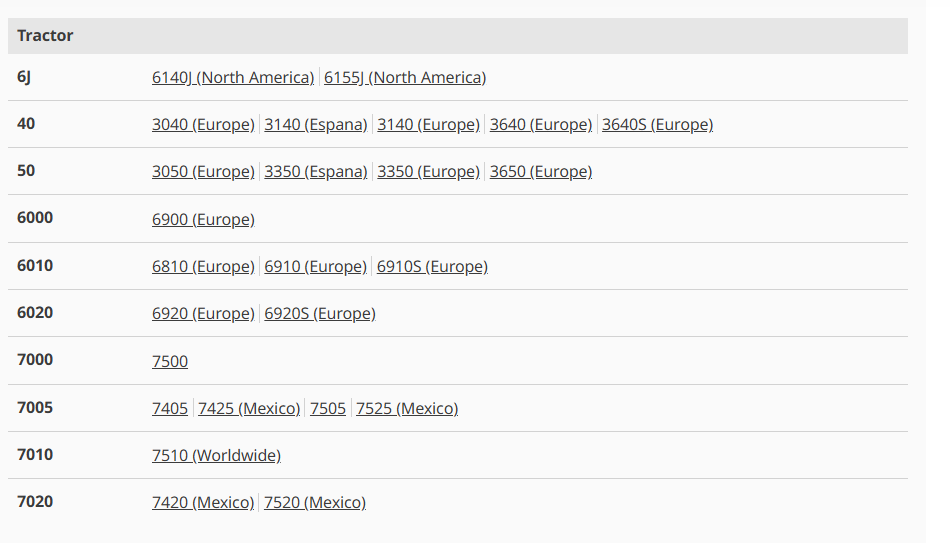Image resolution: width=950 pixels, height=555 pixels.
Task: Select the 6920 (Europe) link
Action: tap(203, 314)
